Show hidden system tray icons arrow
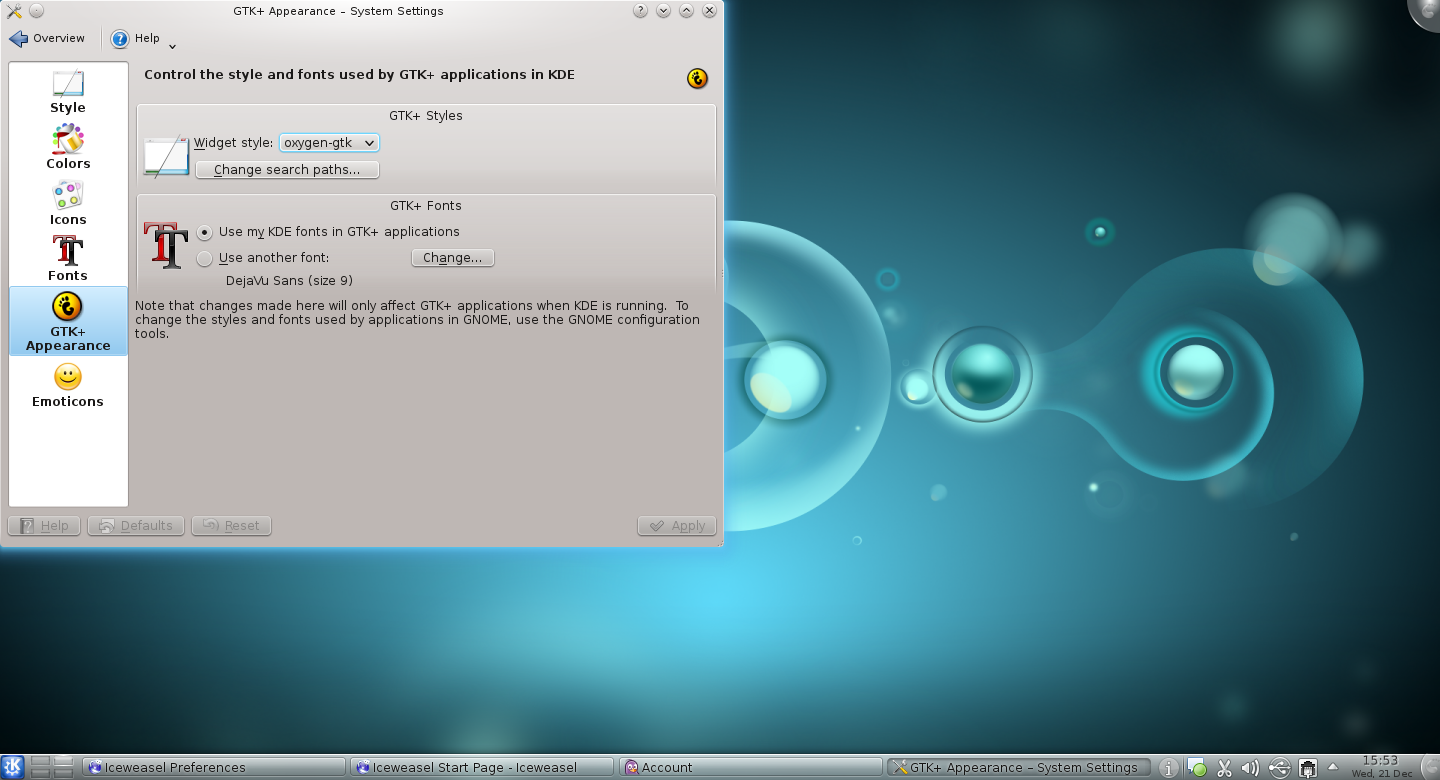Viewport: 1440px width, 780px height. pyautogui.click(x=1332, y=767)
